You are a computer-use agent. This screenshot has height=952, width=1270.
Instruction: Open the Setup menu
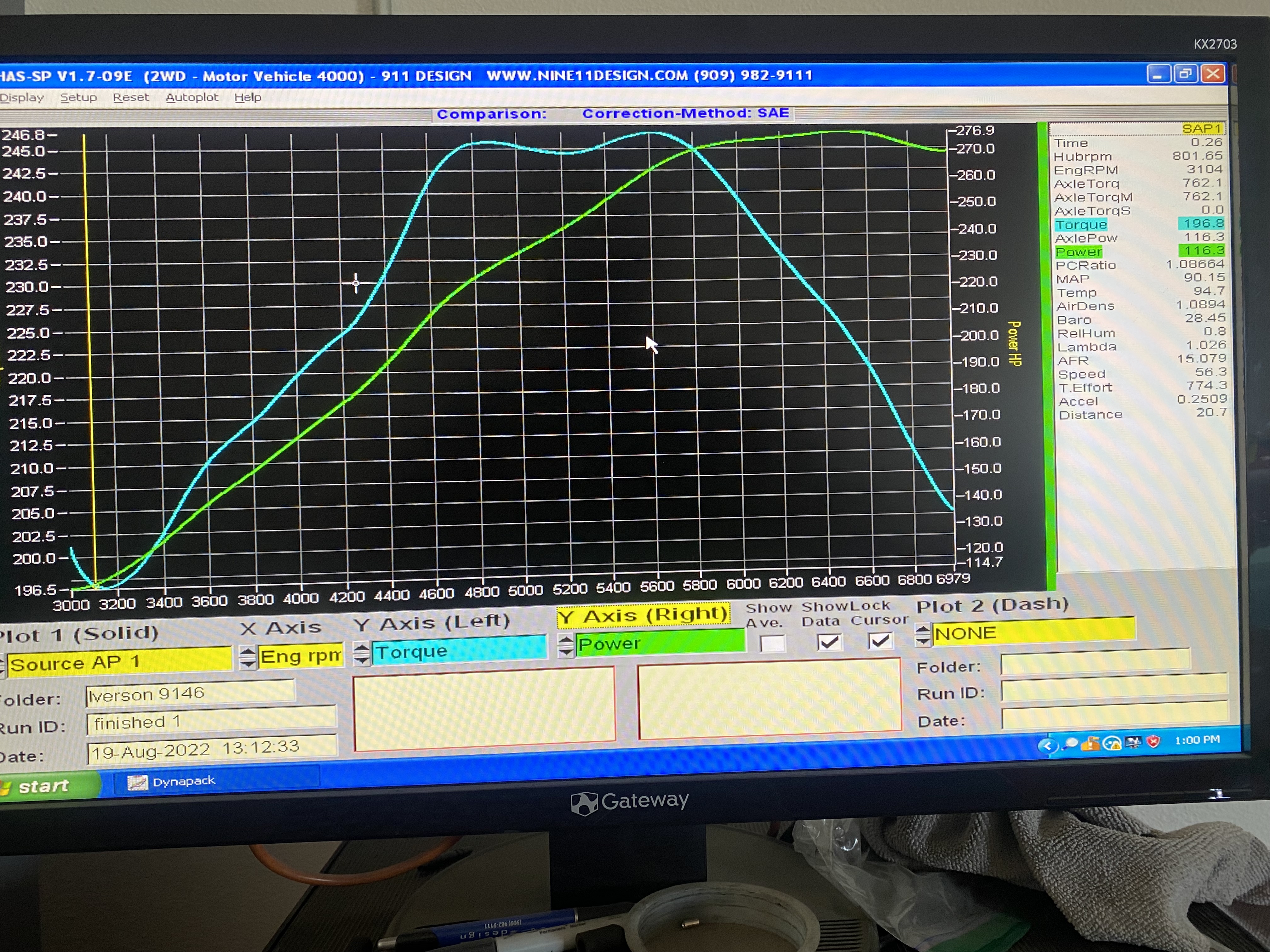pos(79,98)
